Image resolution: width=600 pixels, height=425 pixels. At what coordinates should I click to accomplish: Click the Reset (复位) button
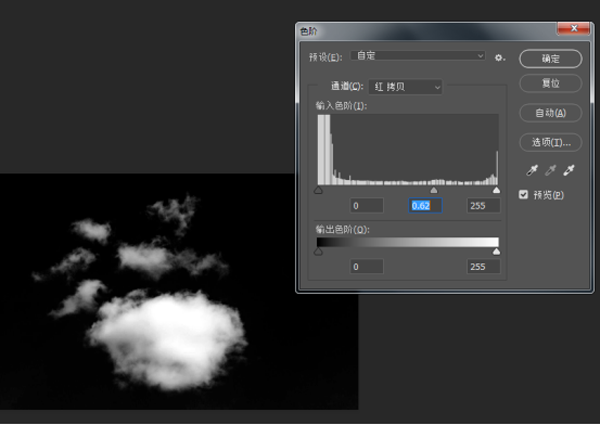point(551,83)
